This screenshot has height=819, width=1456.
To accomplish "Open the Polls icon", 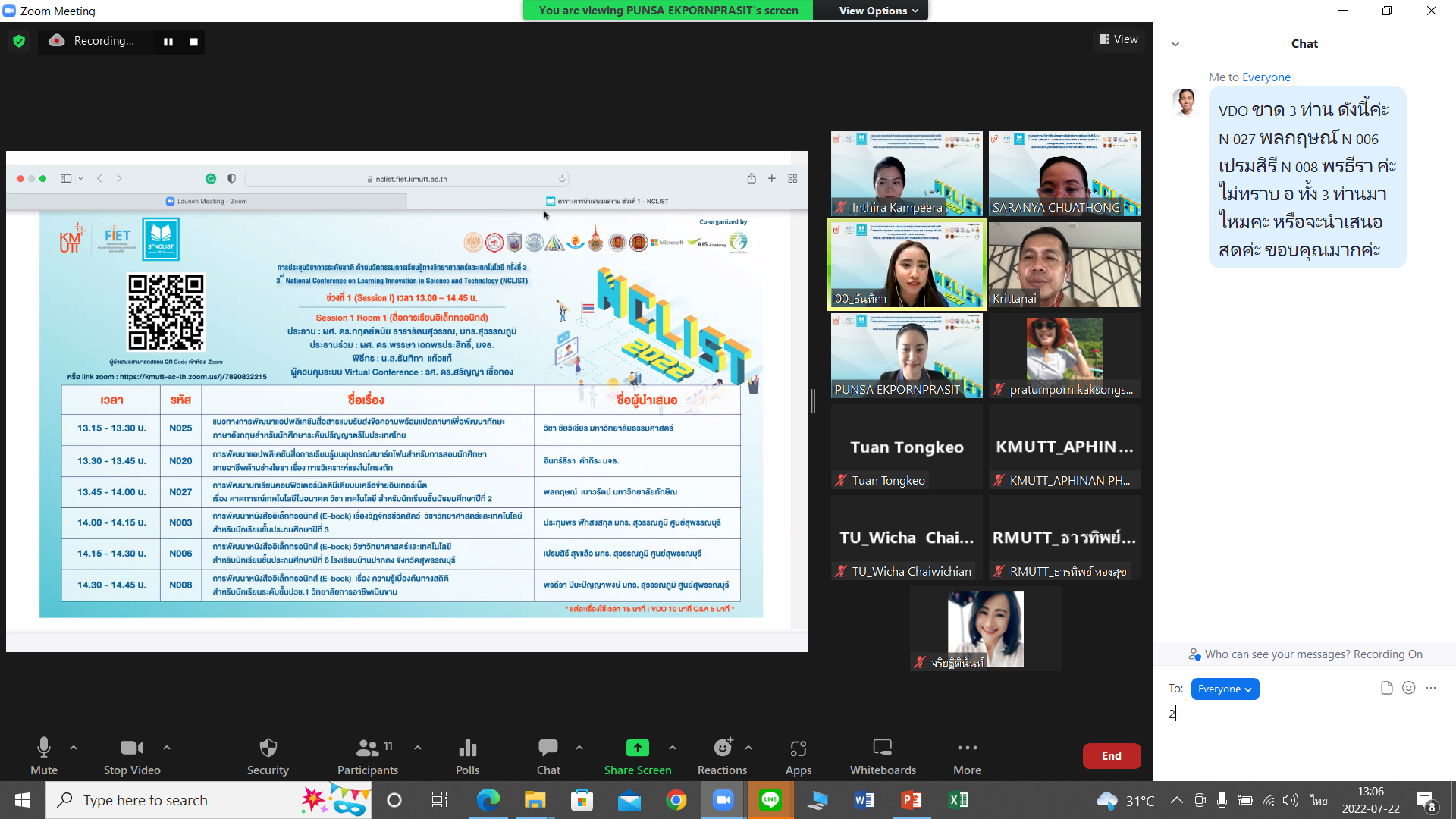I will 467,748.
